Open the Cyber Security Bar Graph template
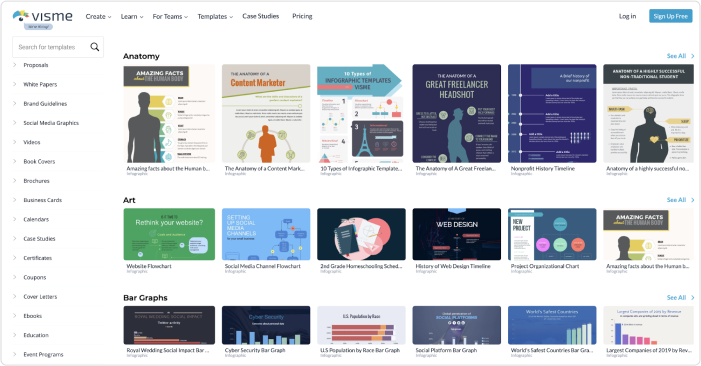 266,325
